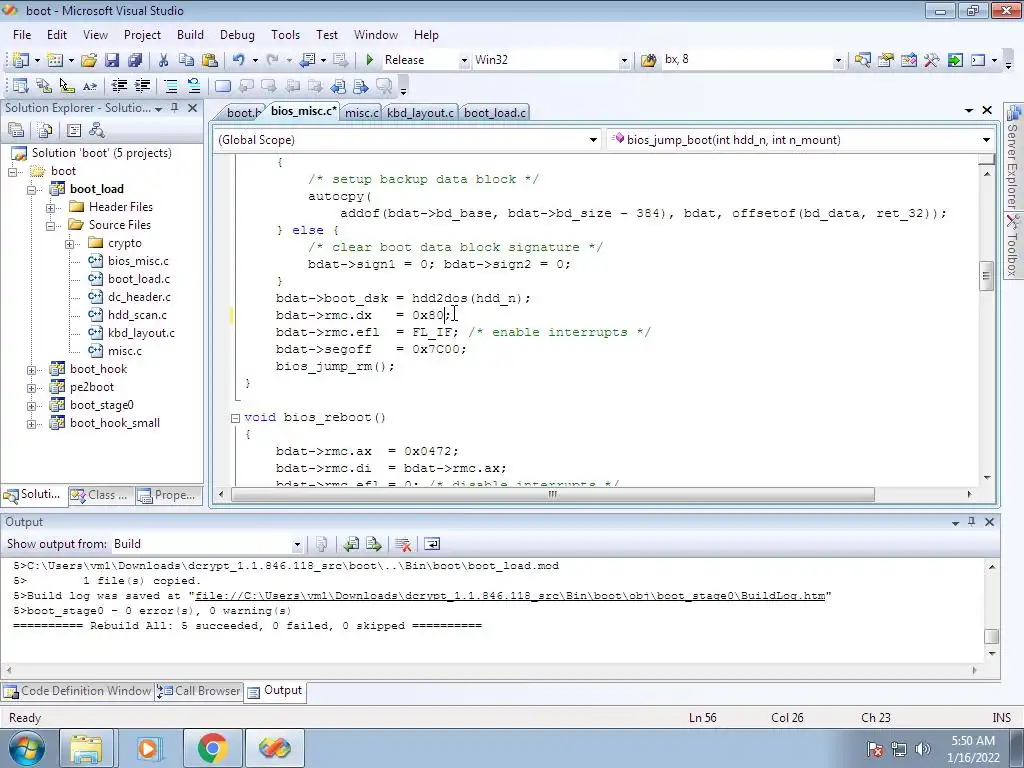This screenshot has width=1024, height=768.
Task: Click the Paste clipboard icon
Action: (x=210, y=60)
